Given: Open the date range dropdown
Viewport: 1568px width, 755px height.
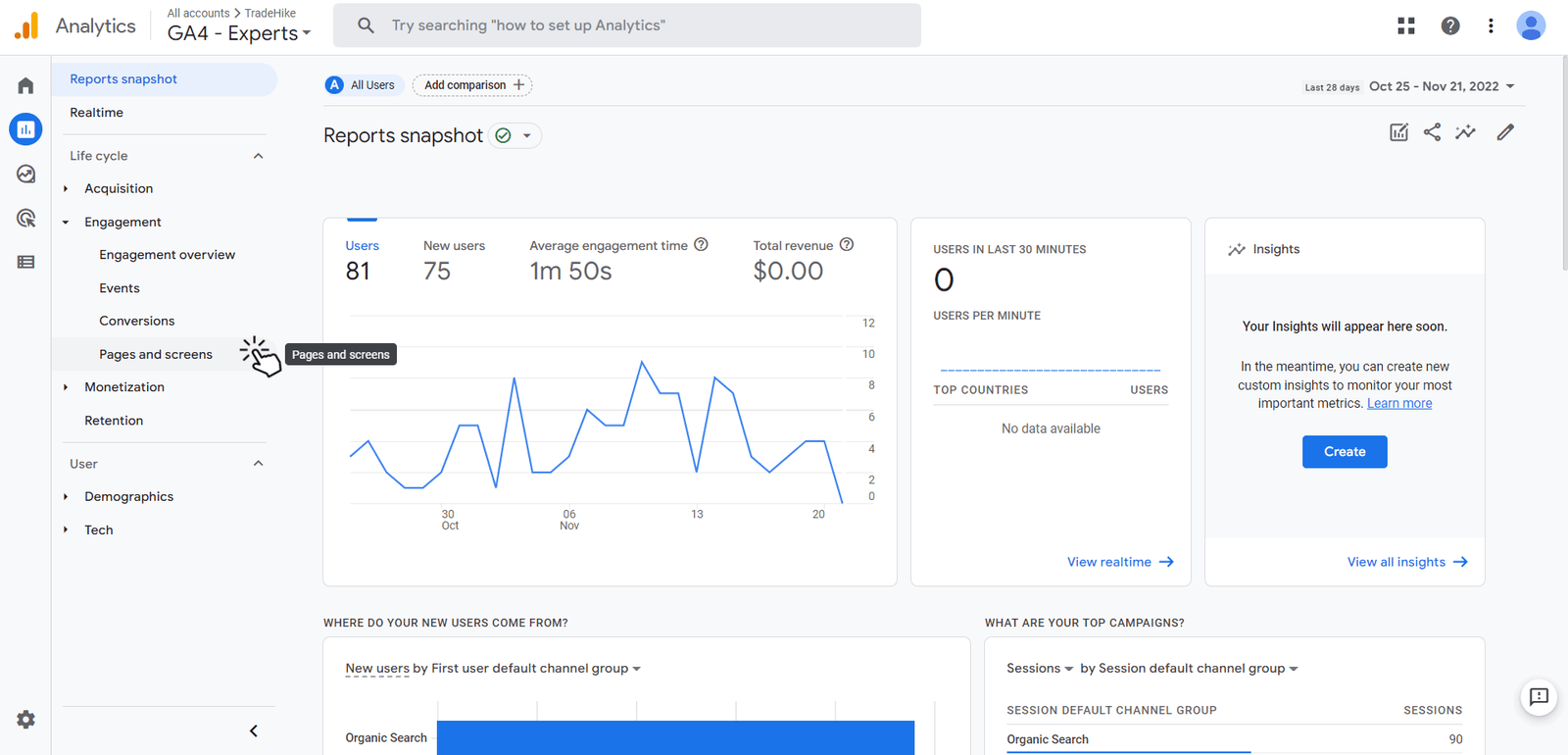Looking at the screenshot, I should (x=1442, y=86).
